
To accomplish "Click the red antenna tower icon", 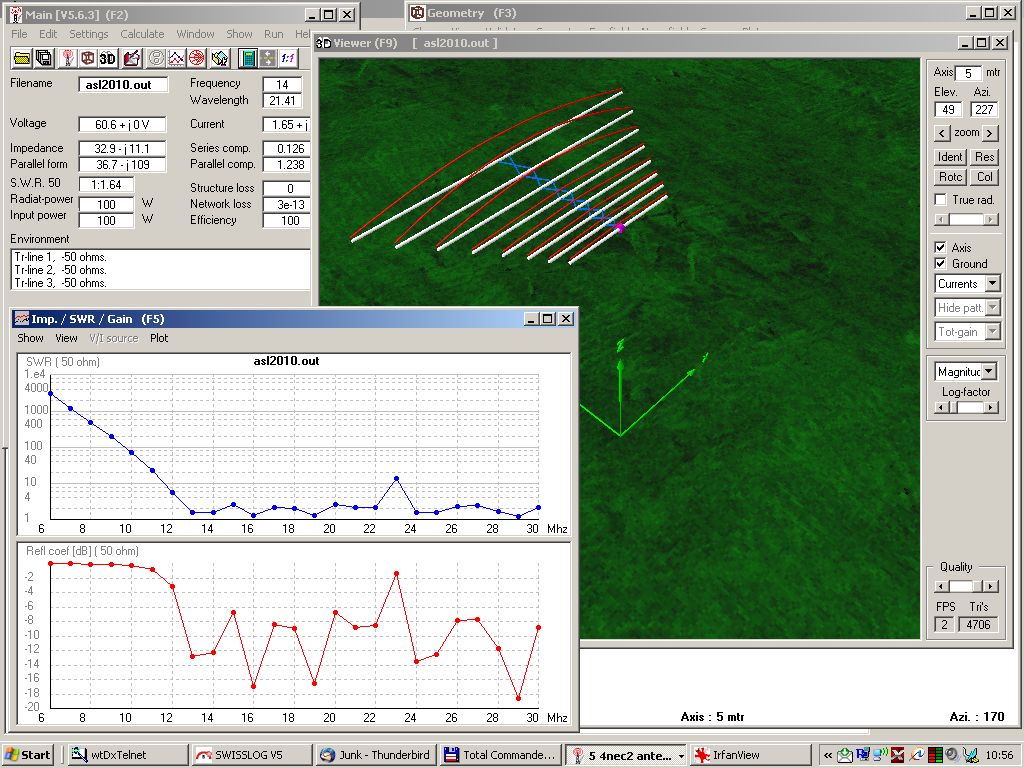I will [x=67, y=58].
